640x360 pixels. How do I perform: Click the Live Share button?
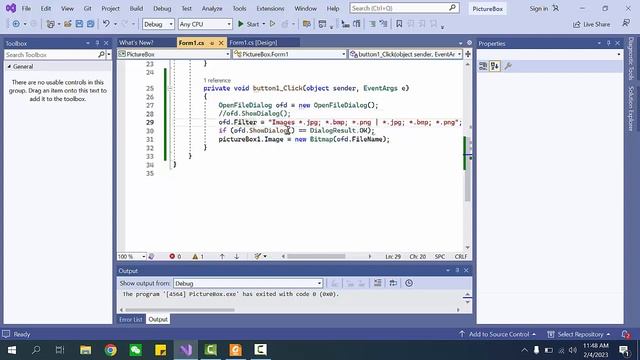[591, 24]
